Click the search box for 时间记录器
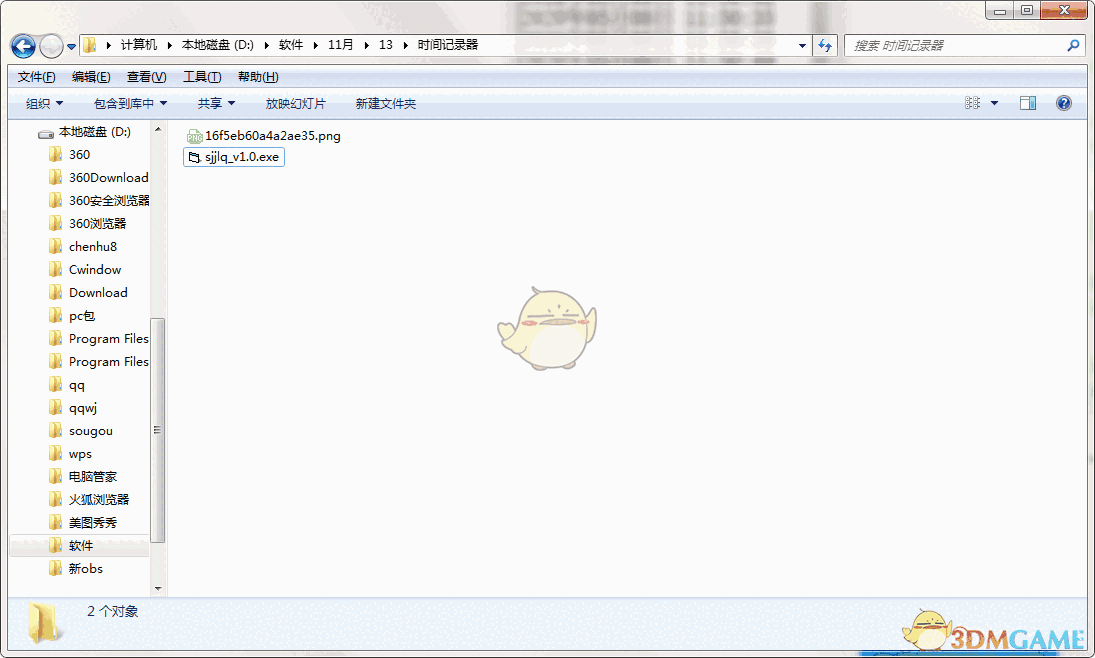This screenshot has width=1095, height=658. (965, 45)
